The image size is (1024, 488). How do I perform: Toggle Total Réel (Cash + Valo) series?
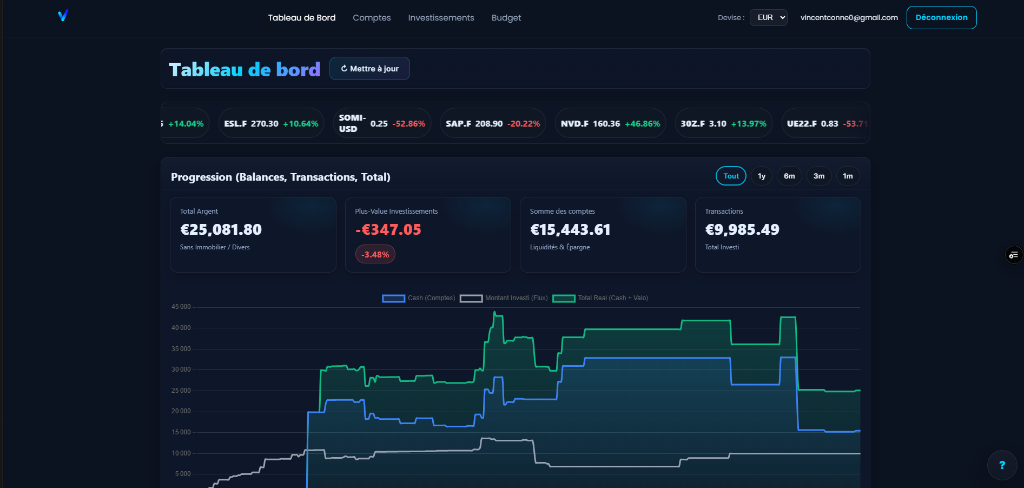pos(599,298)
